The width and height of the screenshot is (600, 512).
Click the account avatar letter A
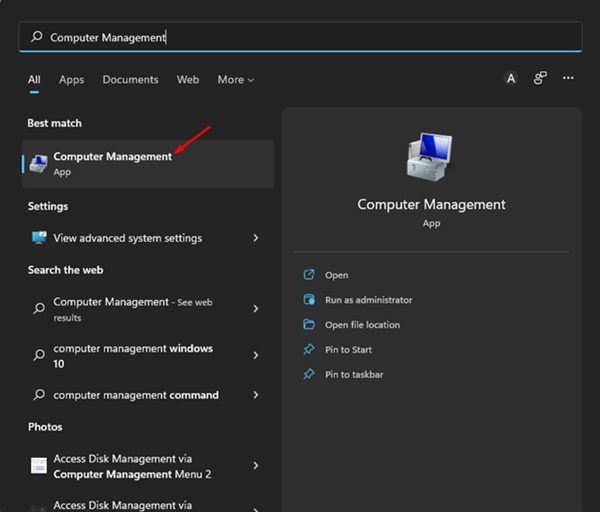coord(511,78)
